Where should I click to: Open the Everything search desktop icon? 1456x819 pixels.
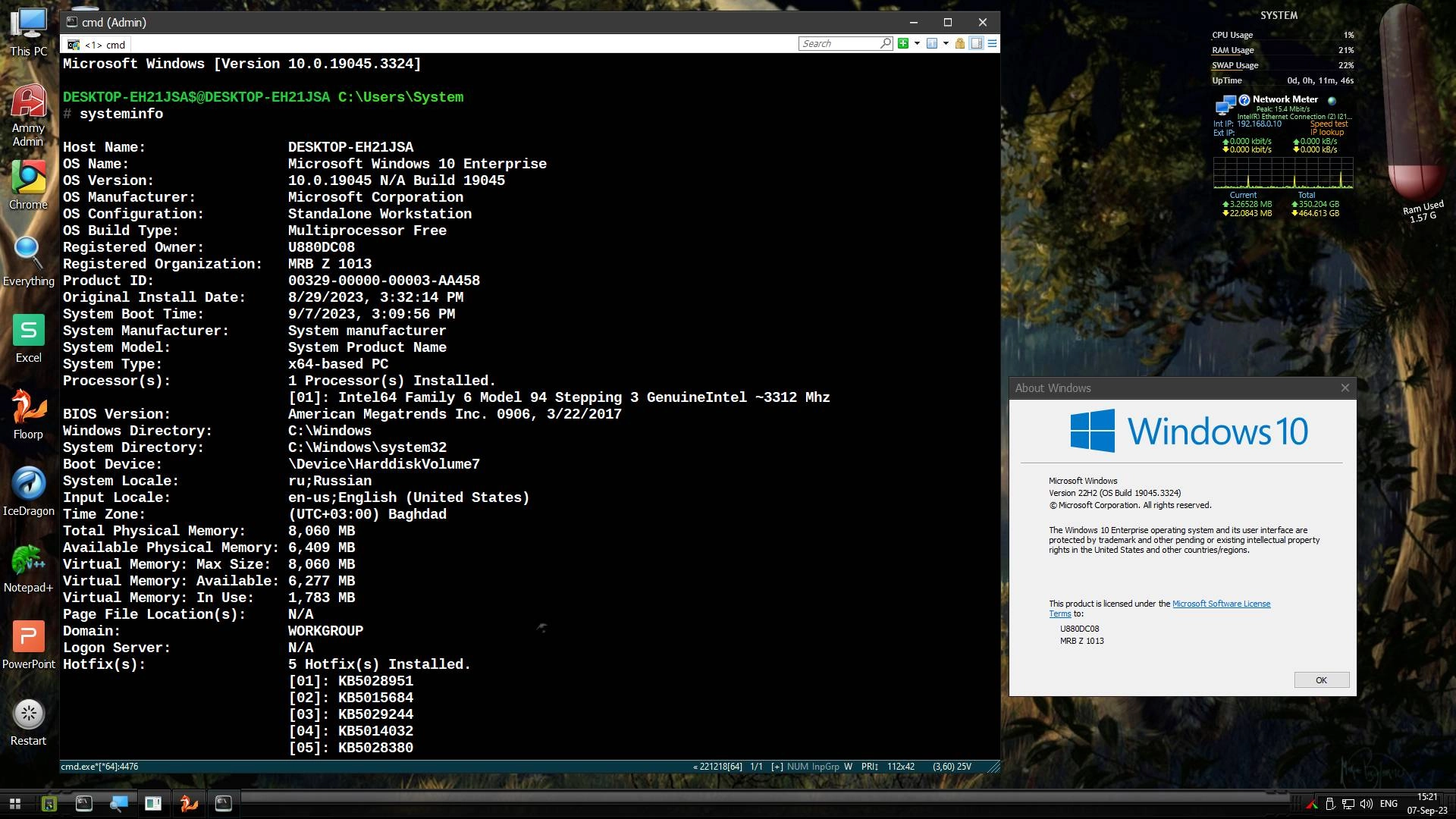(28, 262)
